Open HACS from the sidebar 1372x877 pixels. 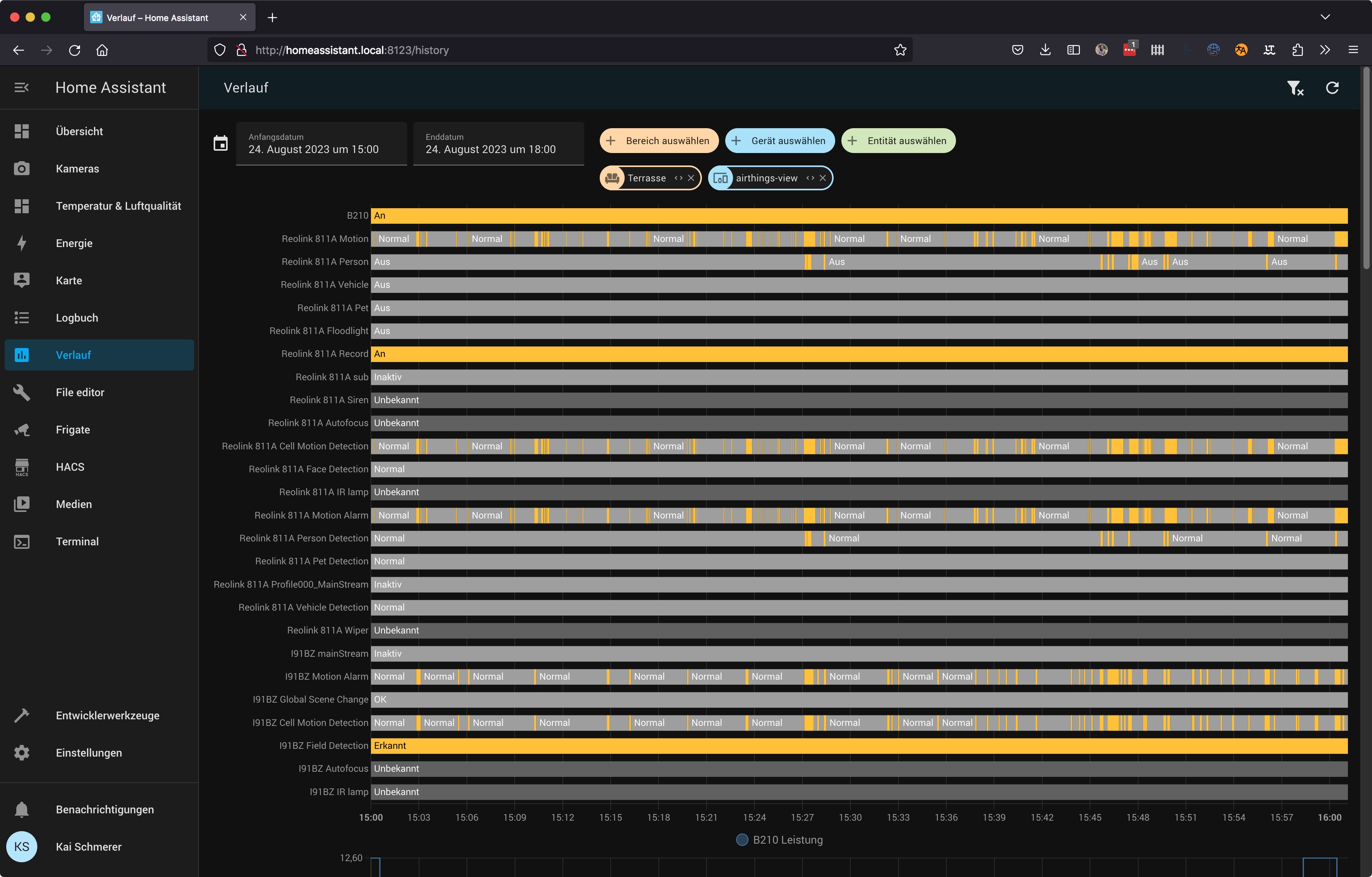pyautogui.click(x=70, y=467)
